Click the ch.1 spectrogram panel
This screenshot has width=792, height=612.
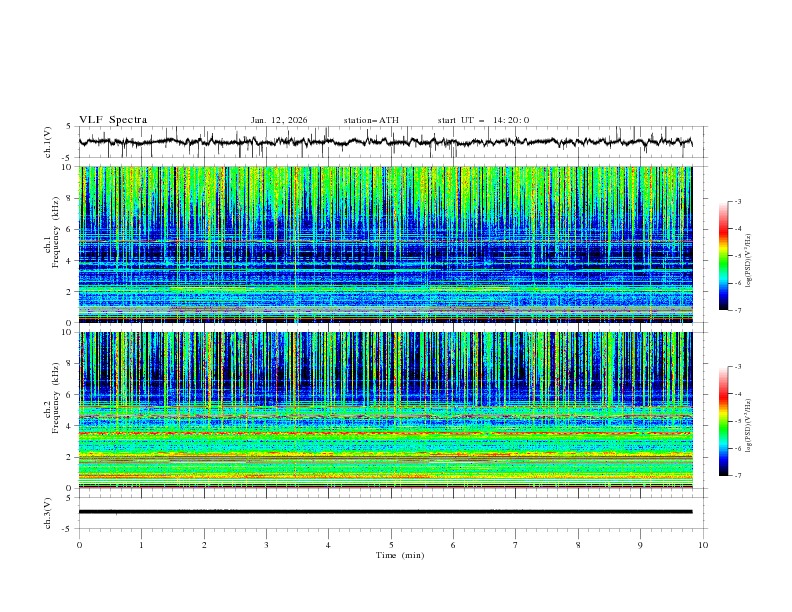click(x=385, y=244)
